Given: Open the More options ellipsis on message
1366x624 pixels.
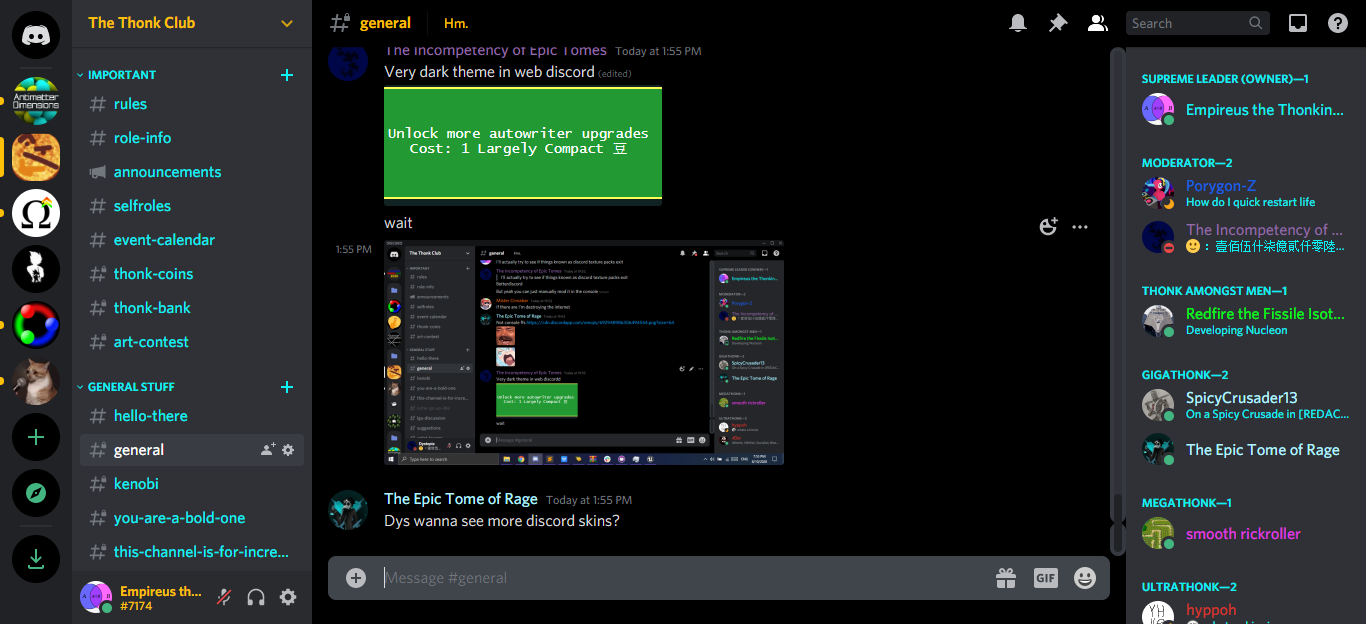Looking at the screenshot, I should 1080,227.
